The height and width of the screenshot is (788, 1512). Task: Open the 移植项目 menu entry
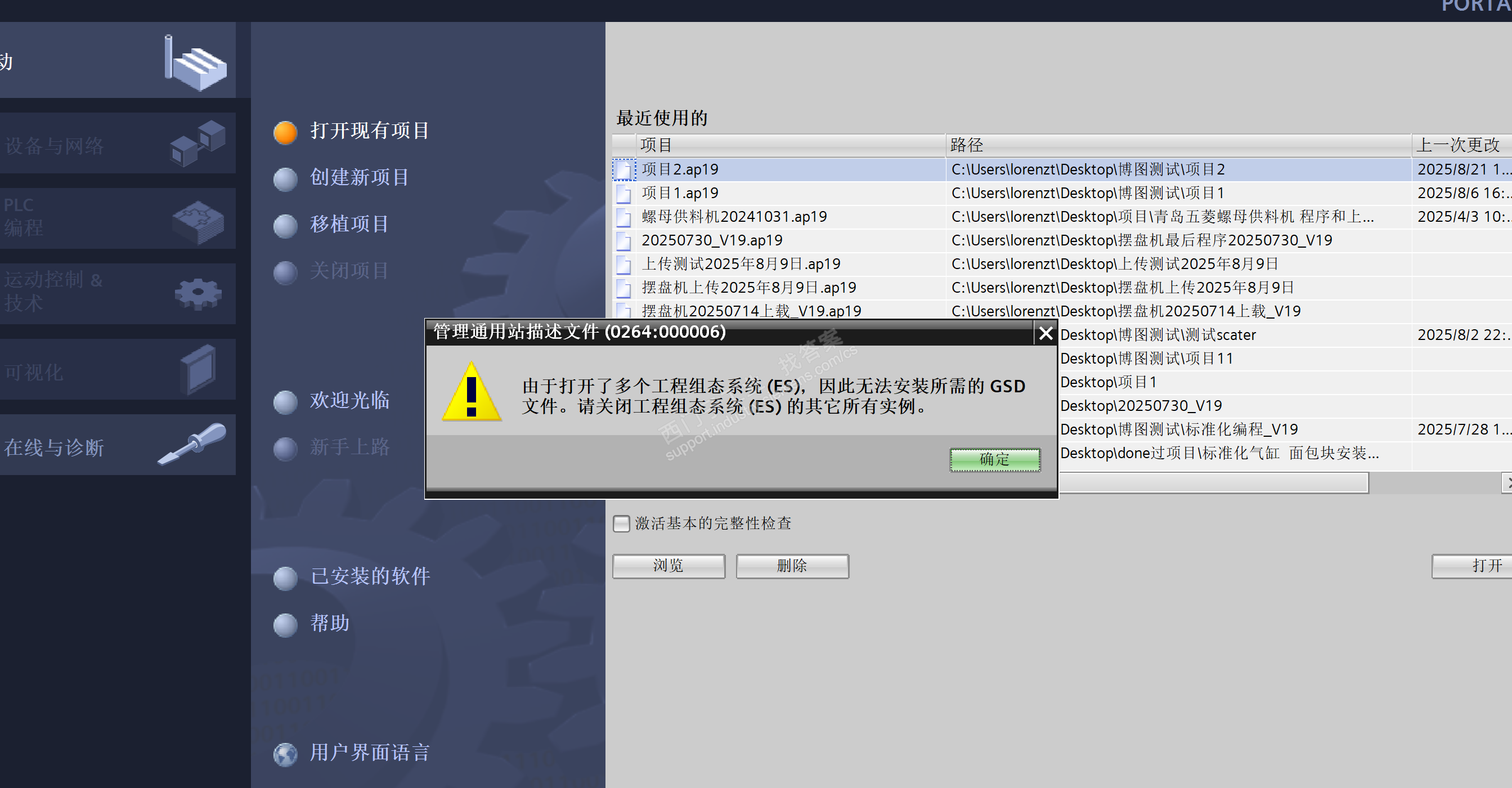pyautogui.click(x=349, y=223)
